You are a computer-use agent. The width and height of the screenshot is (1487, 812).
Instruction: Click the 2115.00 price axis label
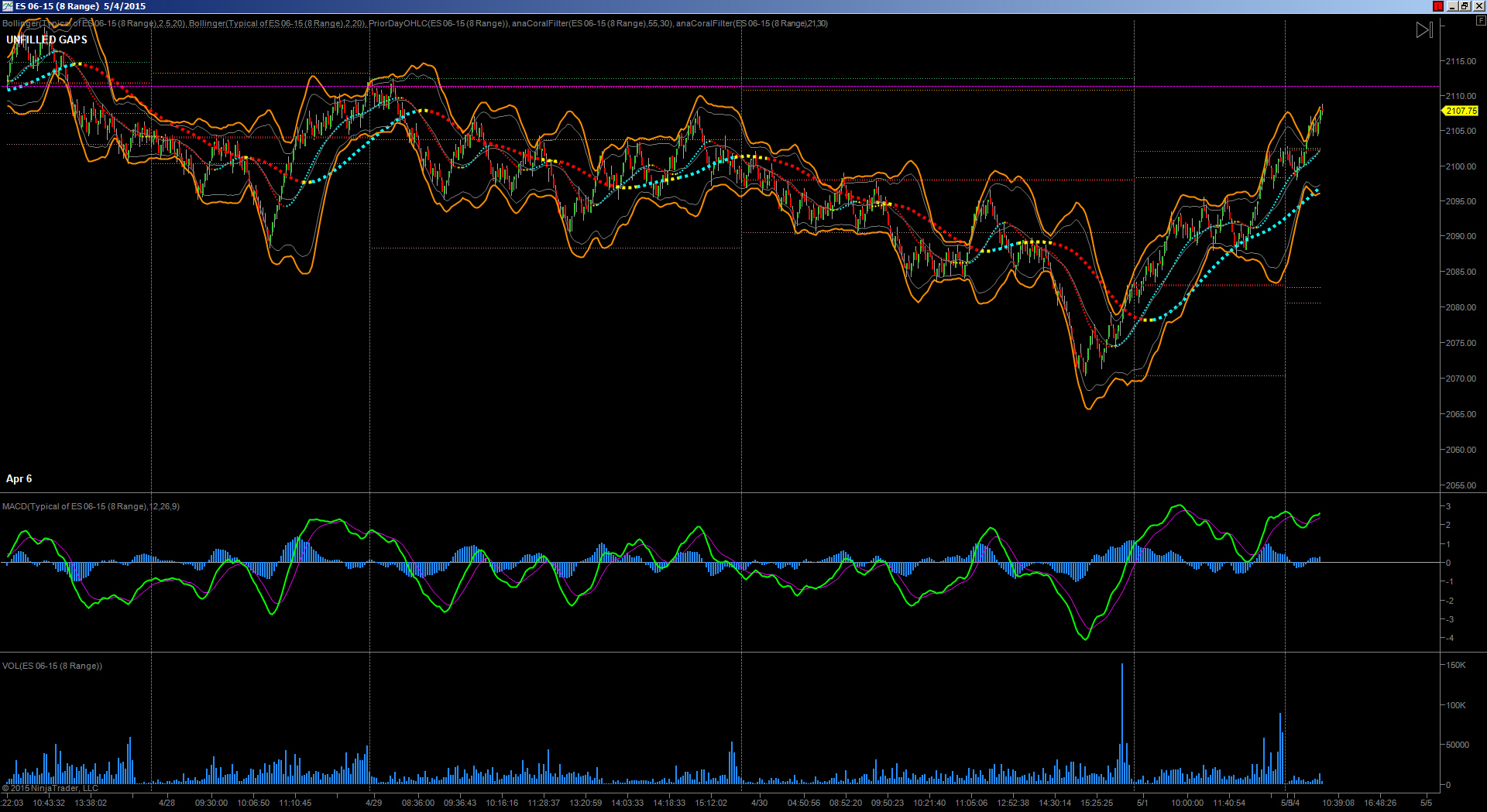click(x=1461, y=61)
